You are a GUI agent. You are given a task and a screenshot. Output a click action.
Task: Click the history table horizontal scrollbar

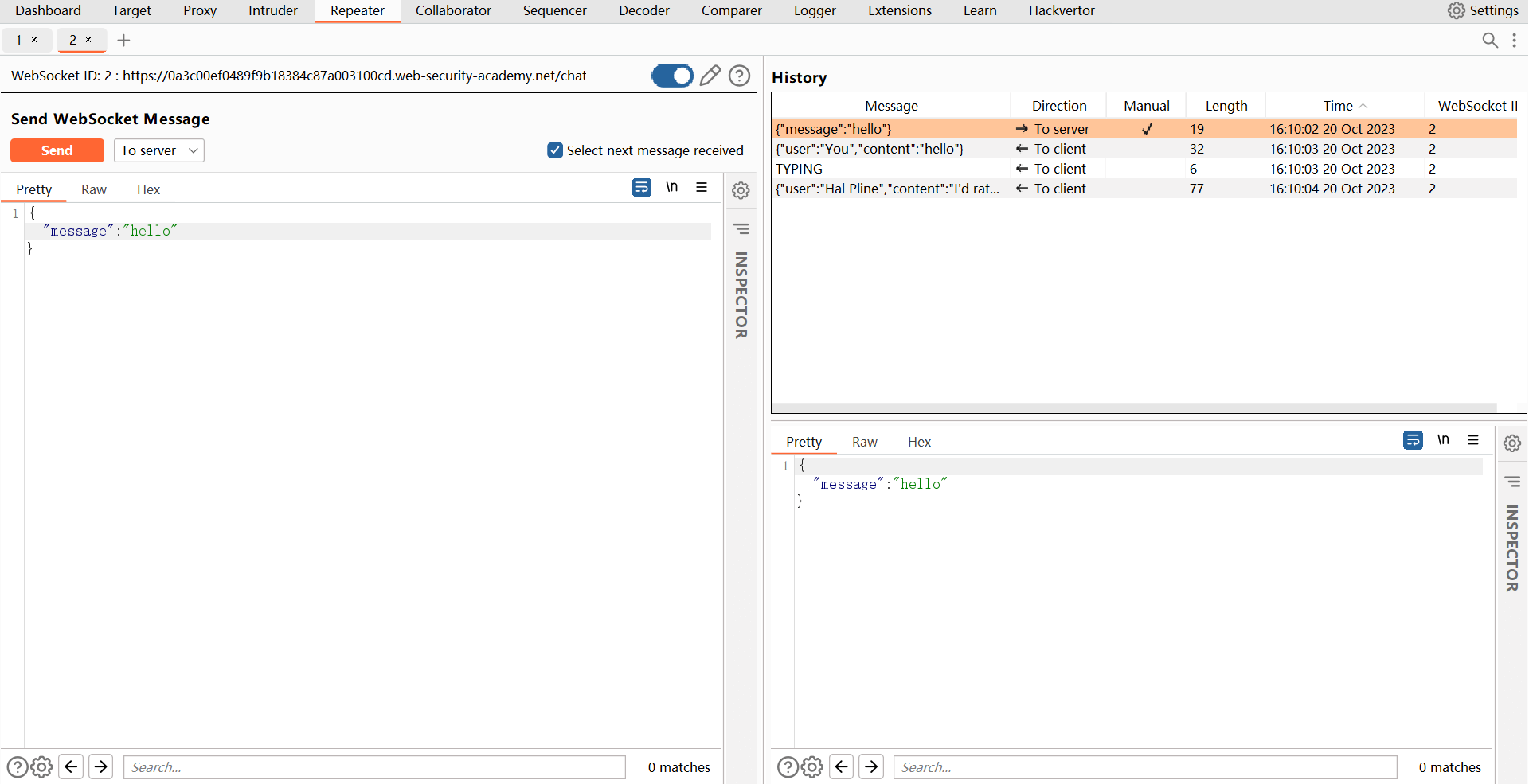[x=1135, y=408]
